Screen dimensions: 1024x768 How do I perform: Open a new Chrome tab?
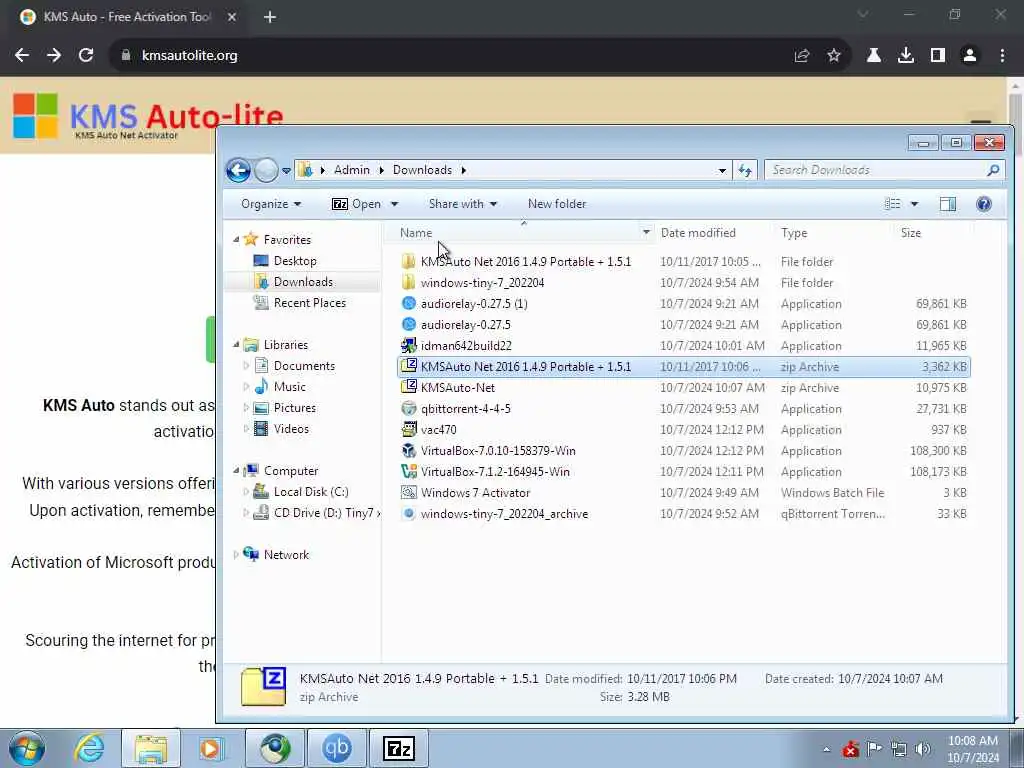(270, 17)
